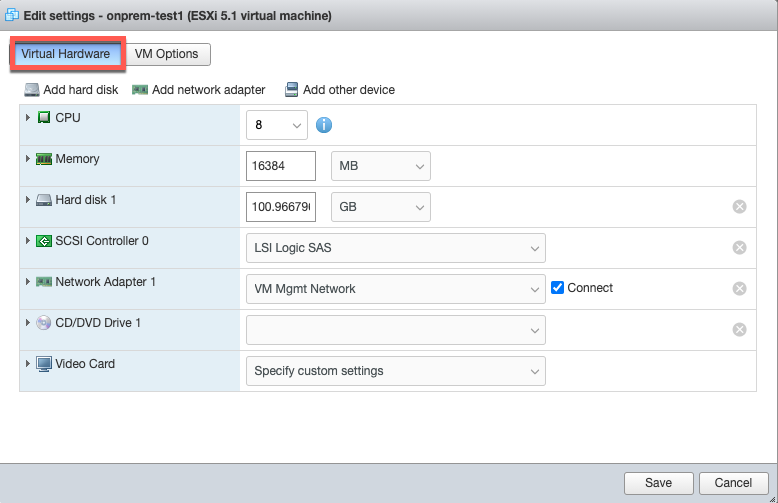Viewport: 778px width, 503px height.
Task: Open the Memory unit MB dropdown
Action: point(381,166)
